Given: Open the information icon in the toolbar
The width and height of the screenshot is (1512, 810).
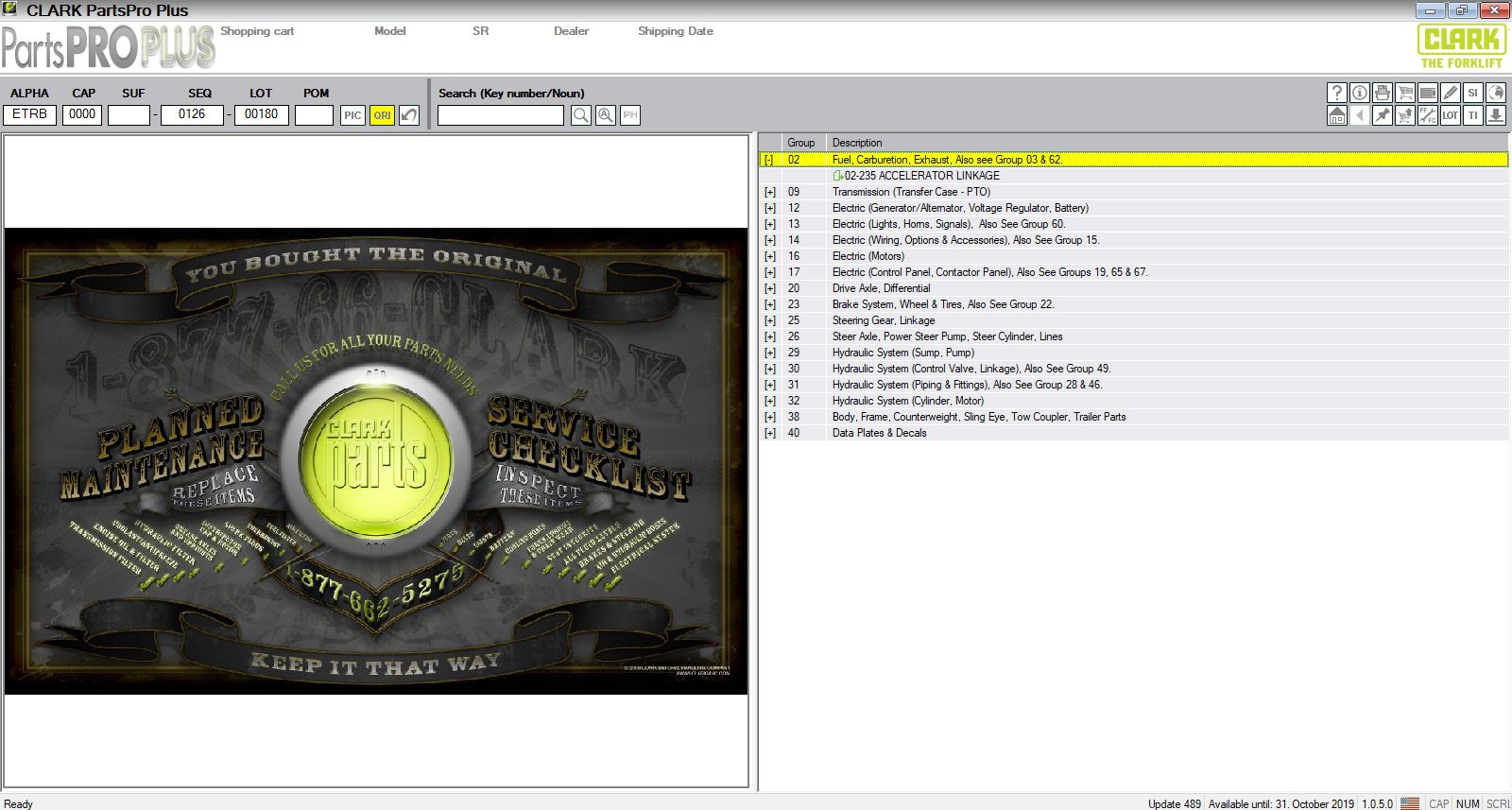Looking at the screenshot, I should click(1360, 93).
